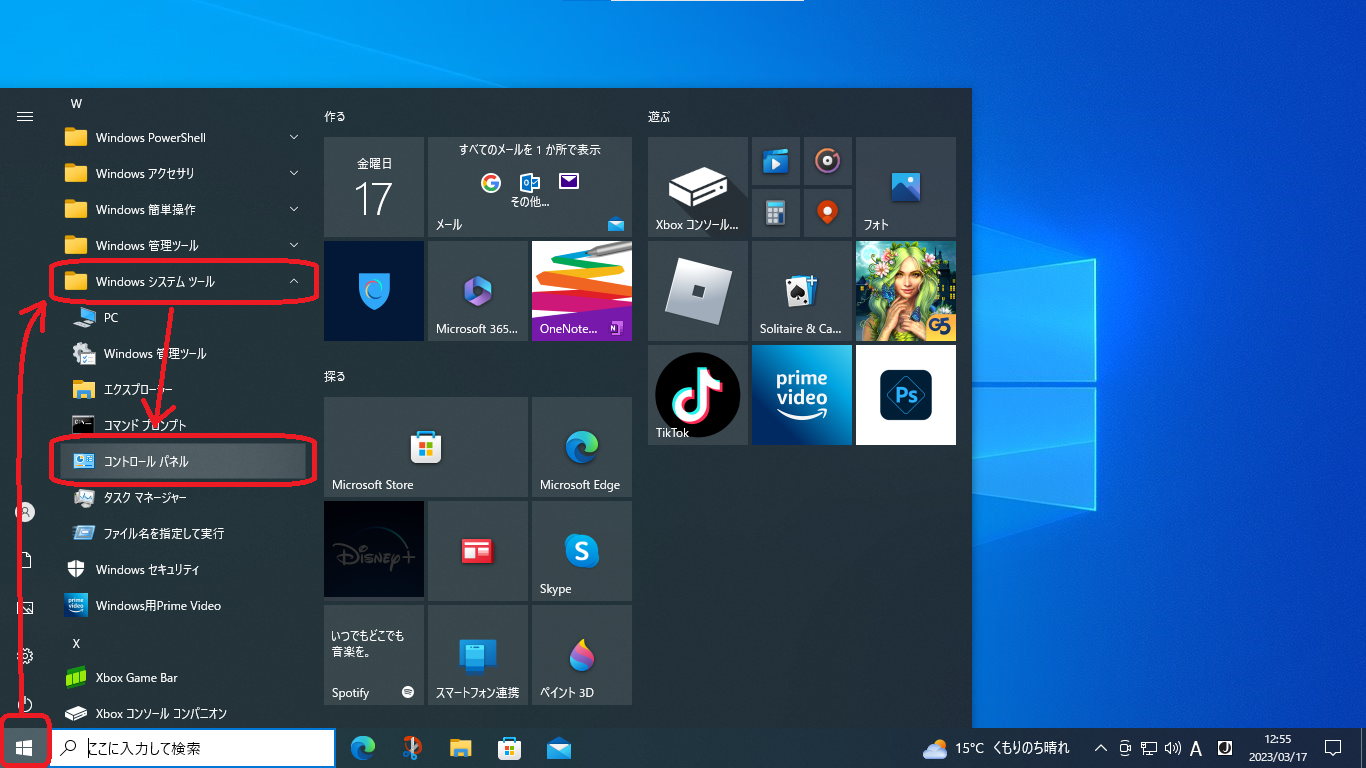Click the Prime Video tile
The width and height of the screenshot is (1366, 768).
(x=802, y=395)
